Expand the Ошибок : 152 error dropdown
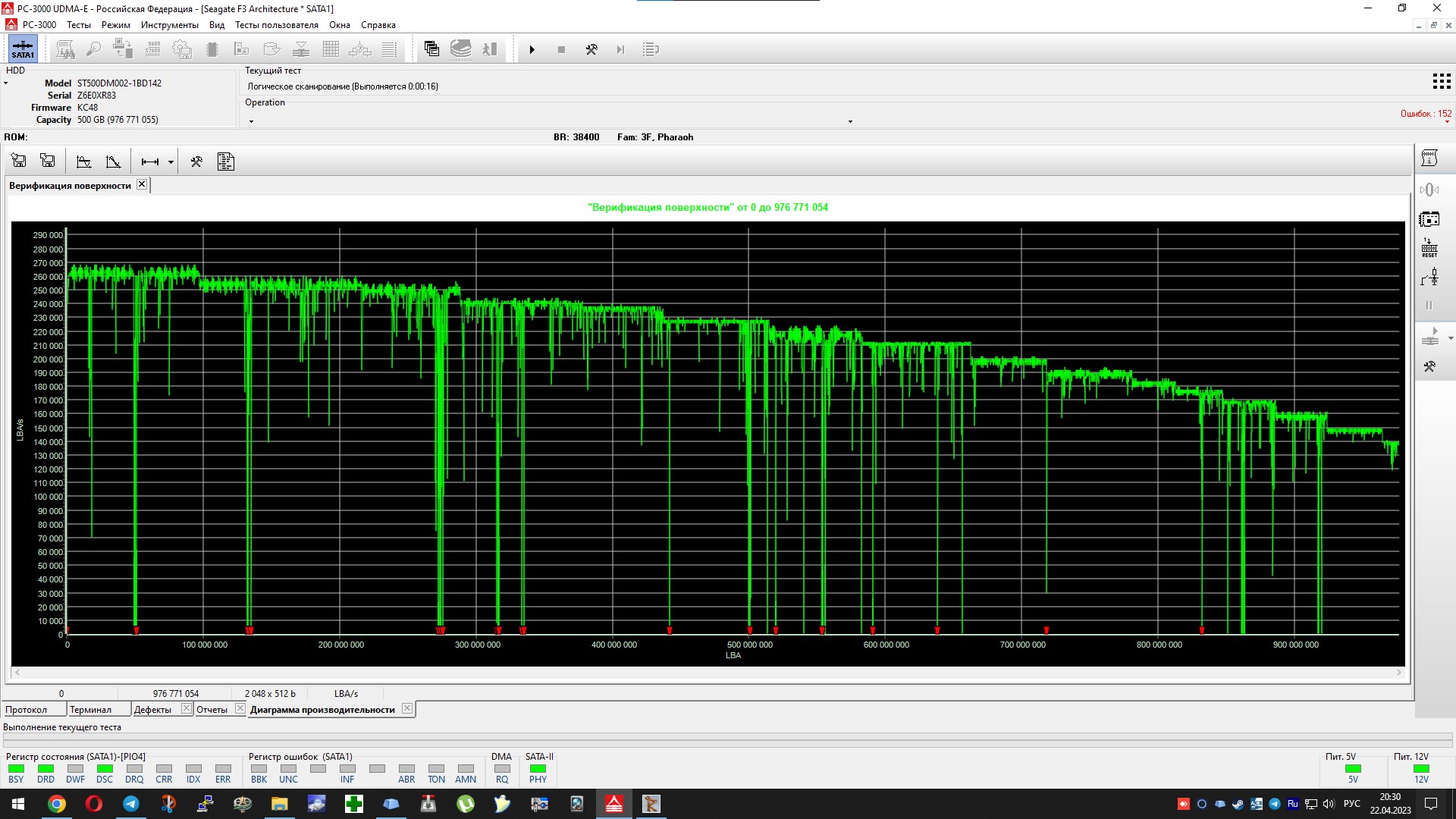The height and width of the screenshot is (819, 1456). point(1447,122)
